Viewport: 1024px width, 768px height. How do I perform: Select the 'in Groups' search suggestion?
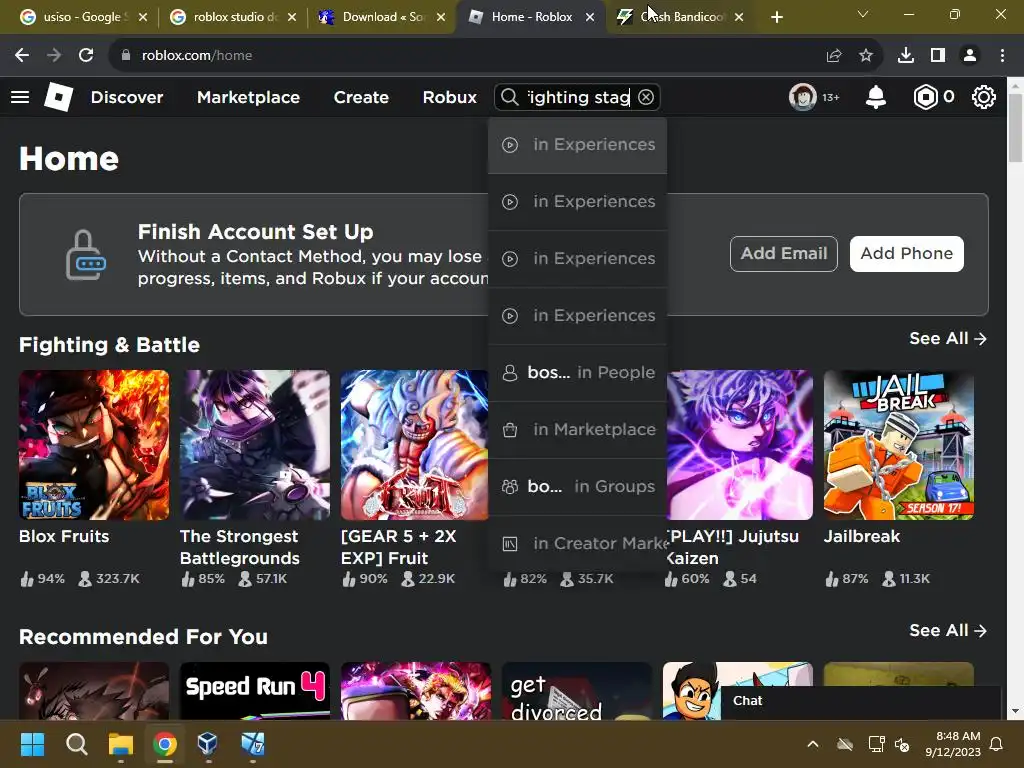point(577,487)
